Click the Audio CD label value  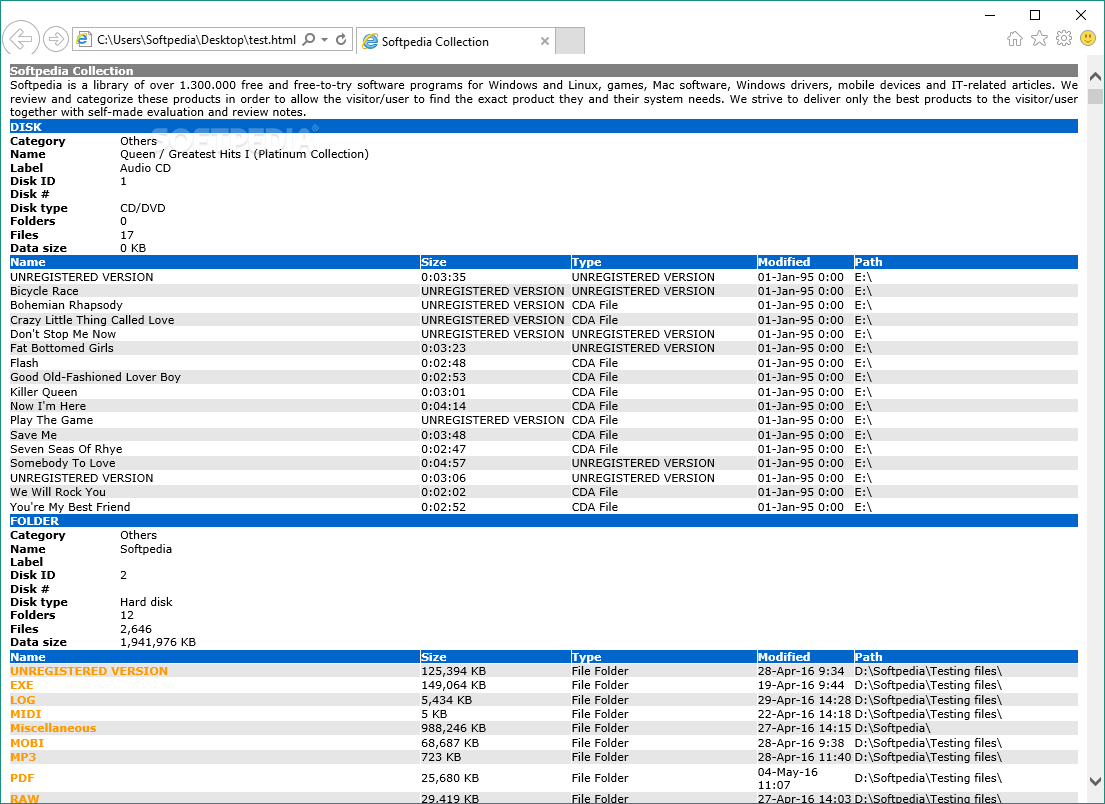[x=145, y=168]
